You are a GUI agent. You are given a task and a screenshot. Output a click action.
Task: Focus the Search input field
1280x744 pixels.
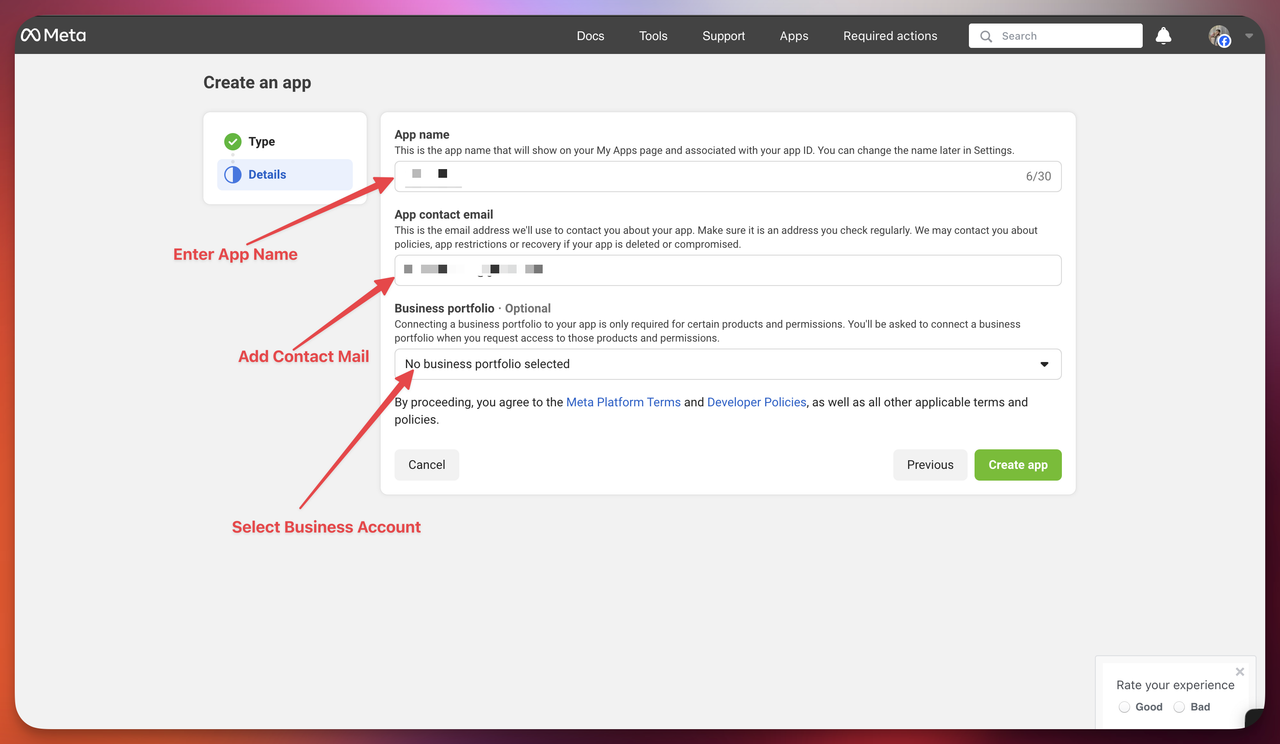(x=1055, y=36)
